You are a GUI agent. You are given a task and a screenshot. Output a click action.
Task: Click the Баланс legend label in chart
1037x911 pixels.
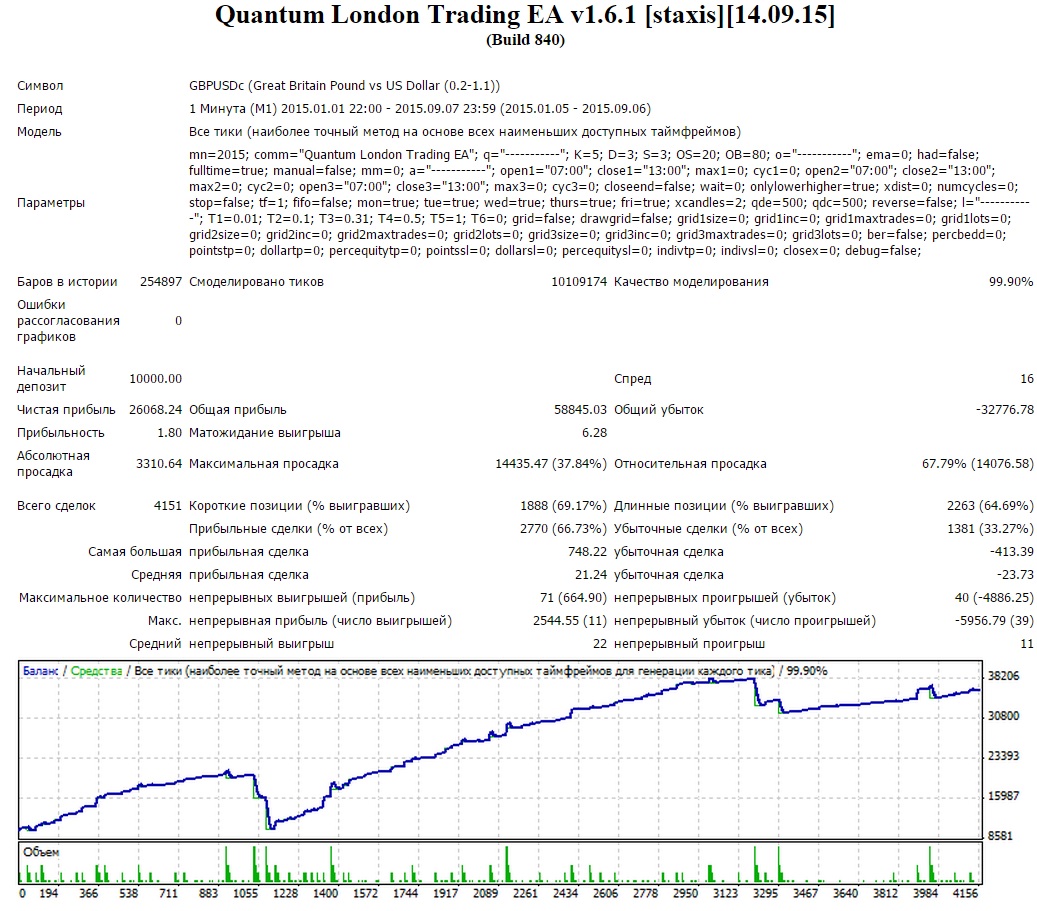[x=41, y=671]
